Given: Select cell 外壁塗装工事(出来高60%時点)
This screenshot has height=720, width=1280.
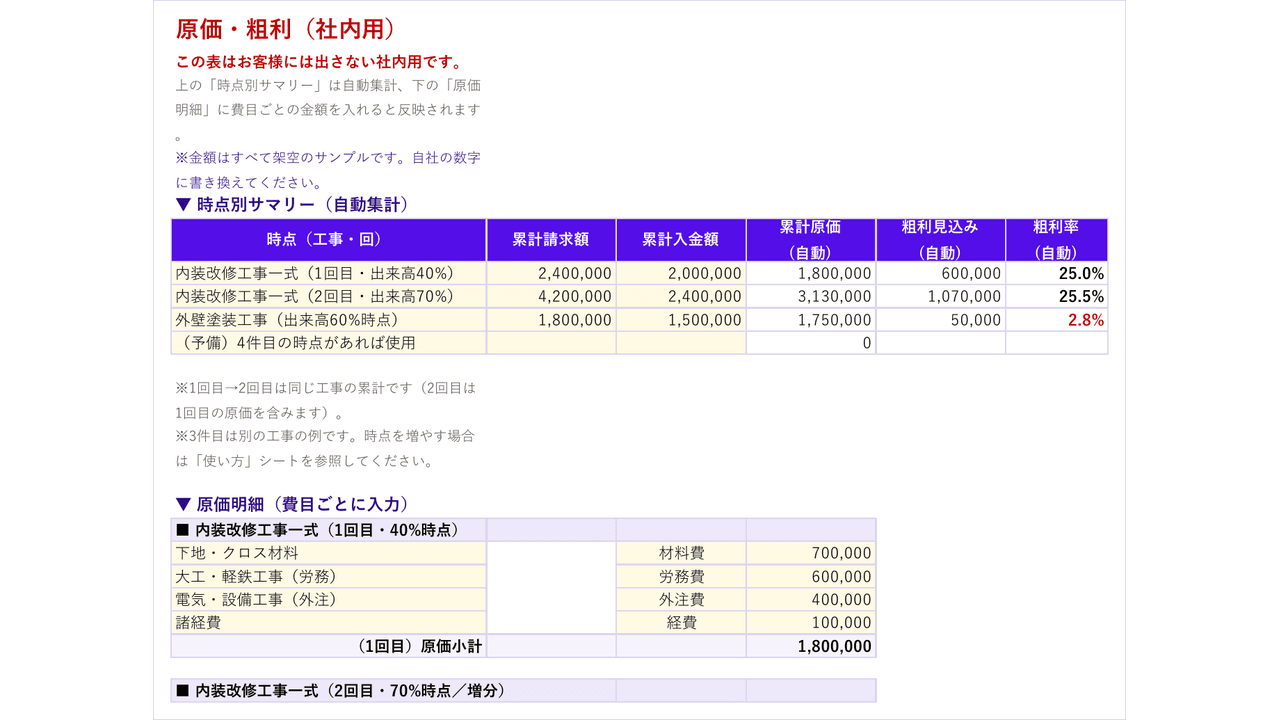Looking at the screenshot, I should (x=329, y=320).
